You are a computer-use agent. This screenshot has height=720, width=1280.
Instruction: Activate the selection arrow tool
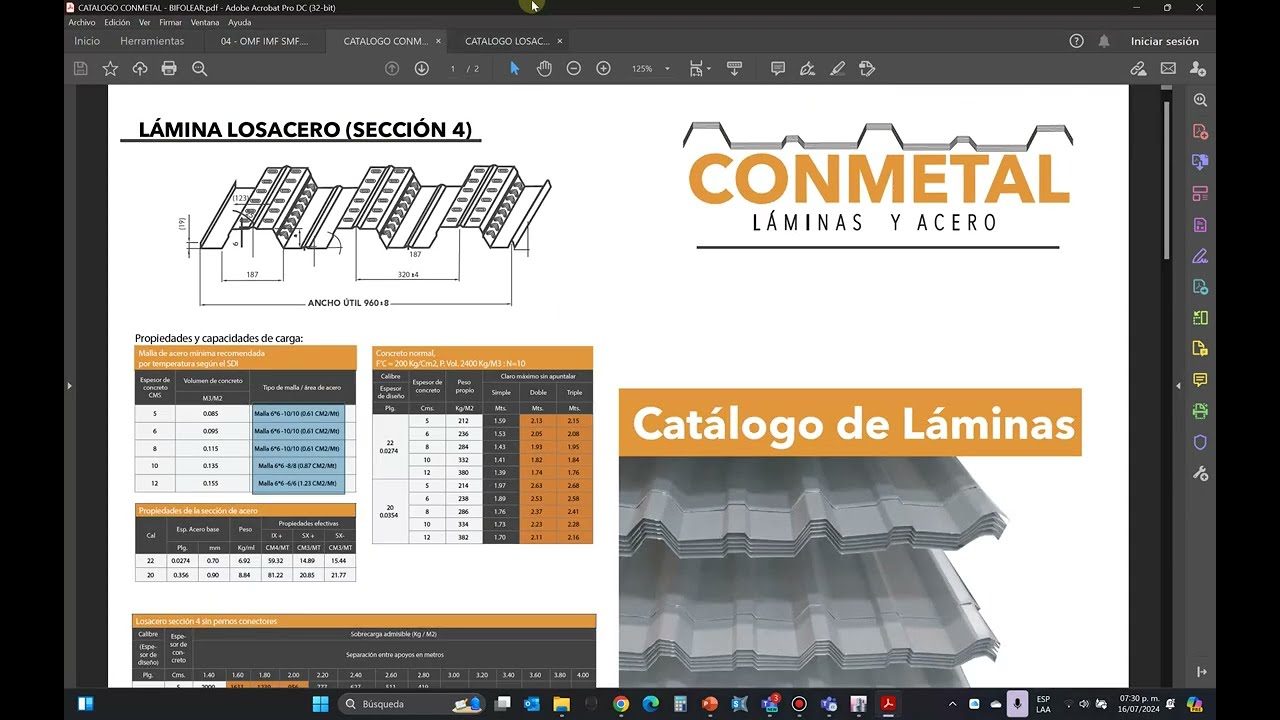[x=514, y=68]
